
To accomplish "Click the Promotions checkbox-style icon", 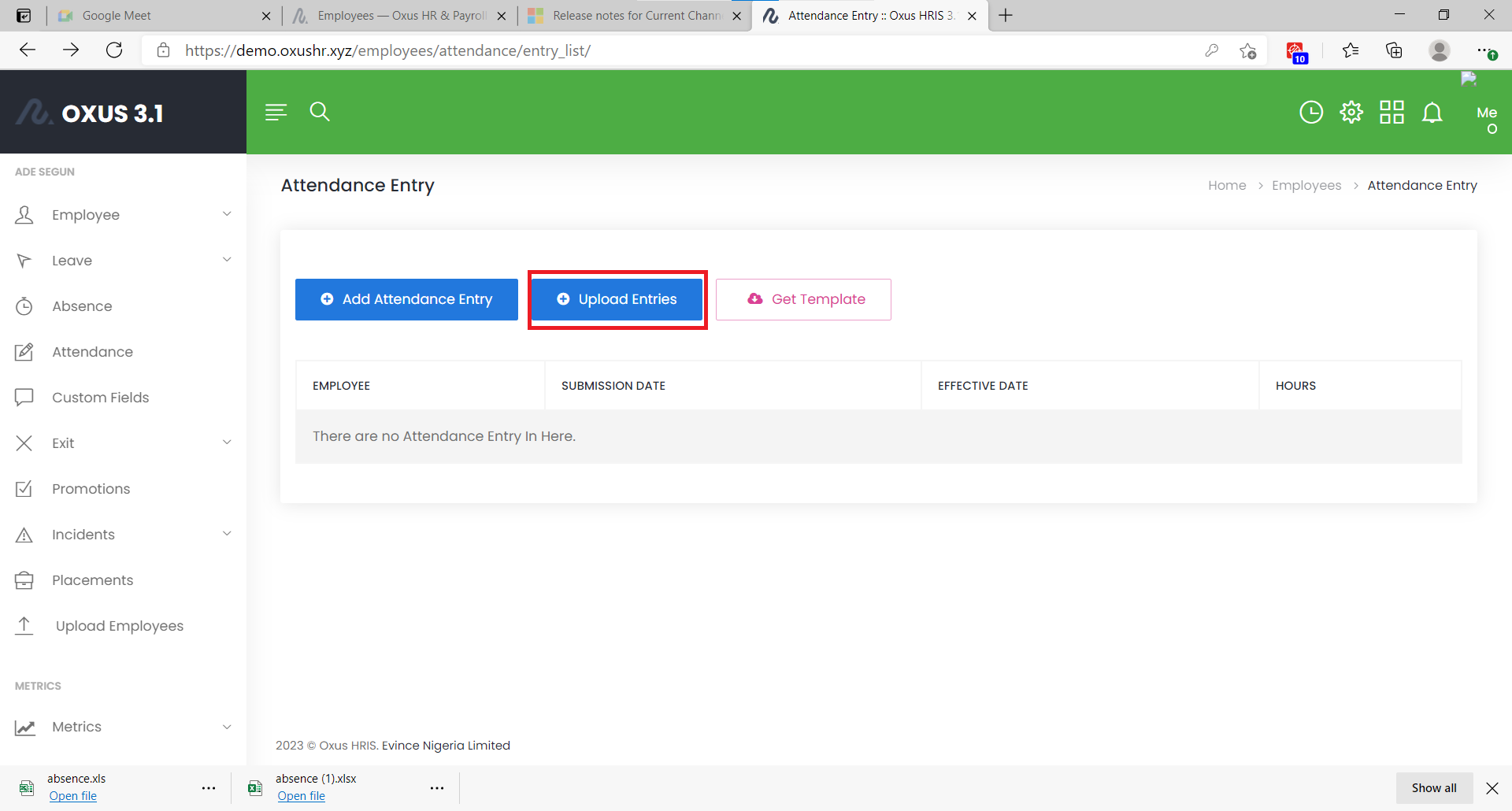I will point(24,489).
